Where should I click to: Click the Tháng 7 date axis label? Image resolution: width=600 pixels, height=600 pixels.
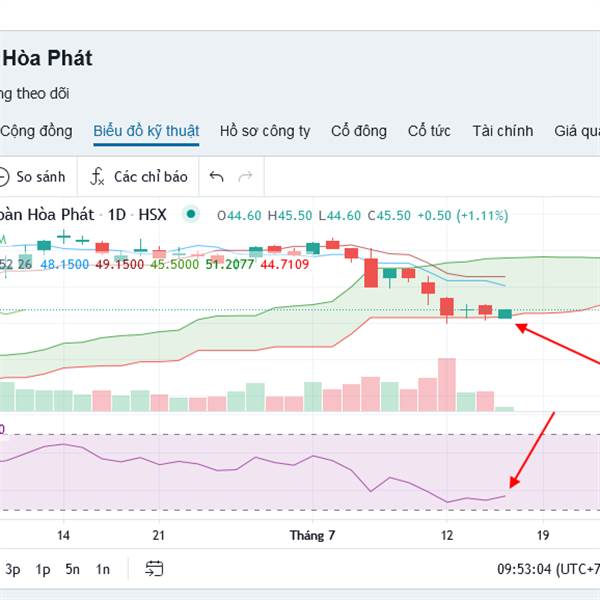click(x=312, y=535)
